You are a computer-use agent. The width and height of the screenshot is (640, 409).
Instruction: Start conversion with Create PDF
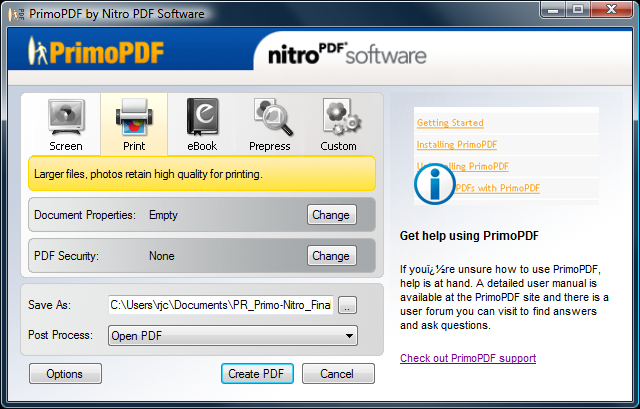coord(257,373)
